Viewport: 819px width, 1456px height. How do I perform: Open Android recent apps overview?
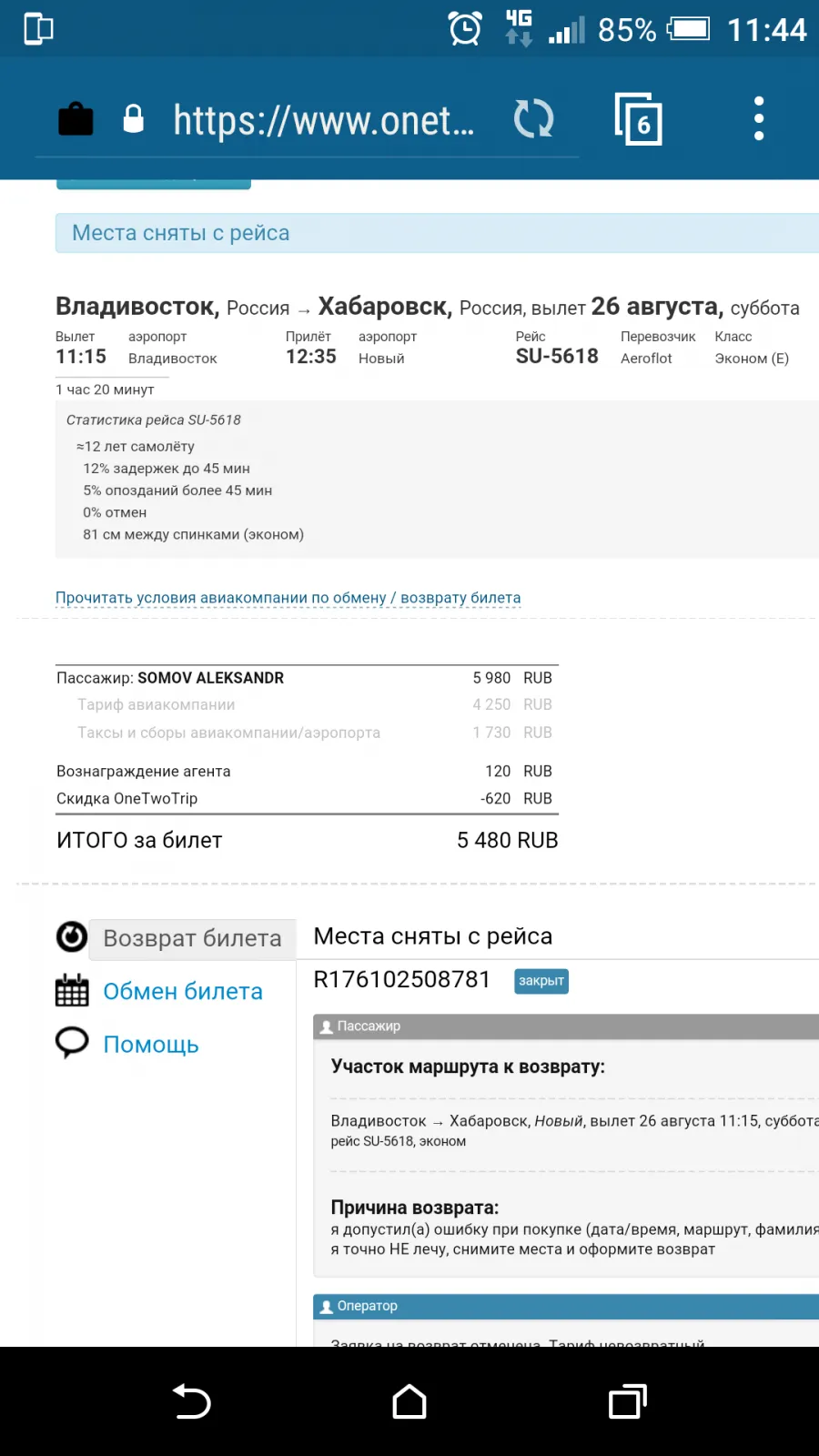click(x=628, y=1401)
